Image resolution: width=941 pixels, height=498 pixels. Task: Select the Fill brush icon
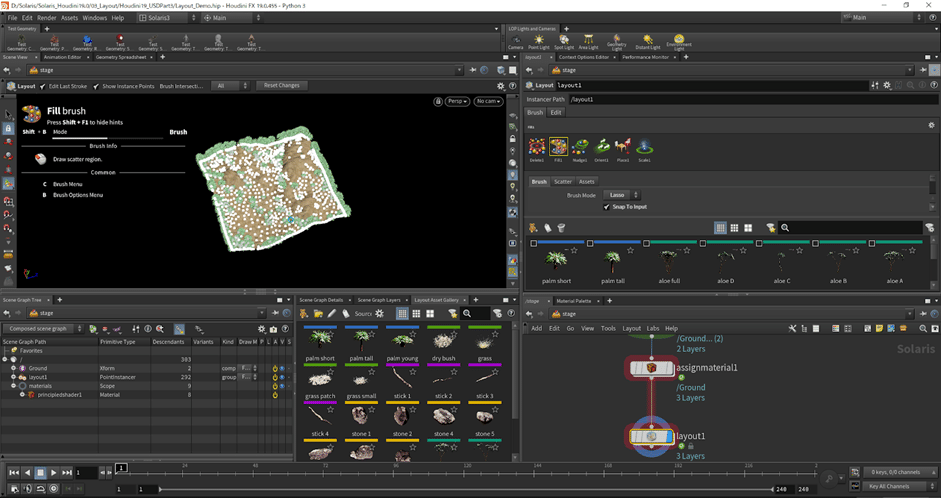click(558, 147)
